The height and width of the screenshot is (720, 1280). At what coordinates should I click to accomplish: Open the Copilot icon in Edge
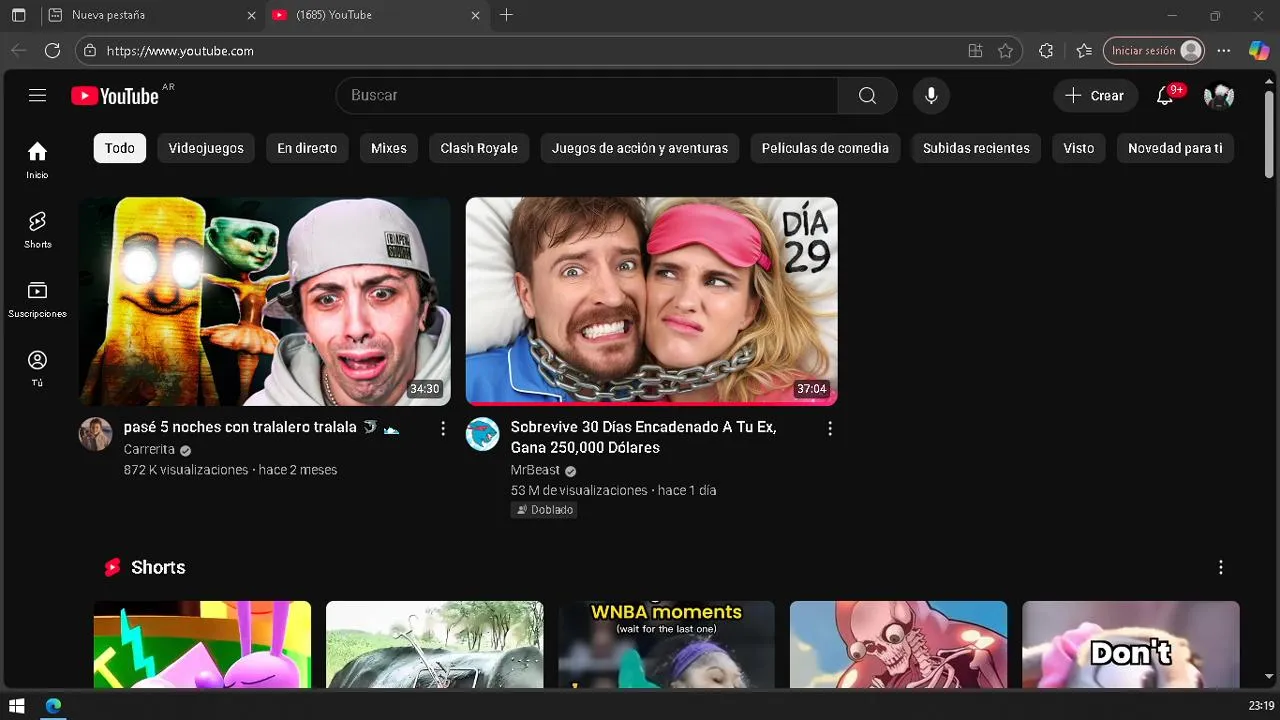[x=1259, y=51]
